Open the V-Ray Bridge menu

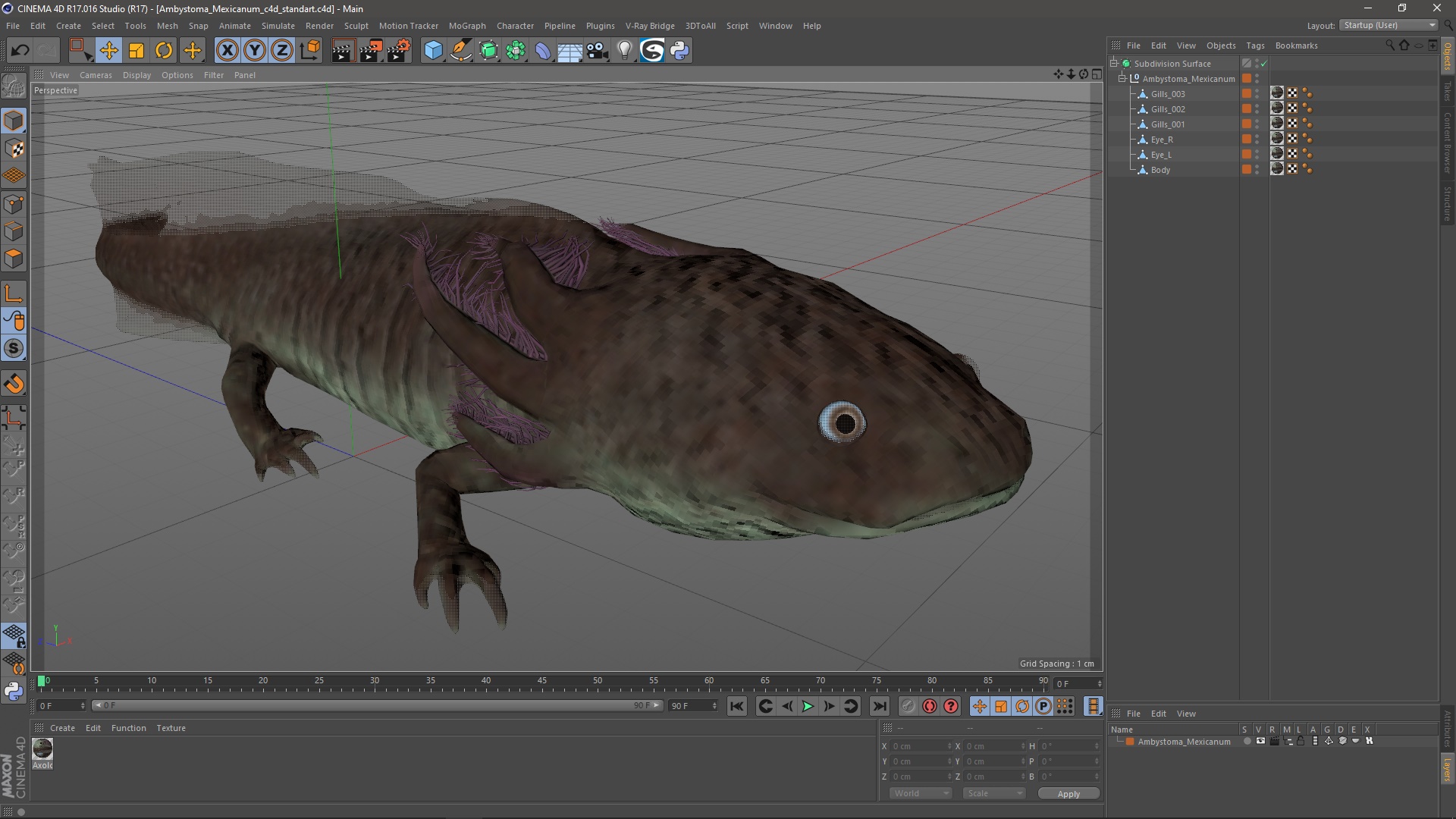click(650, 26)
